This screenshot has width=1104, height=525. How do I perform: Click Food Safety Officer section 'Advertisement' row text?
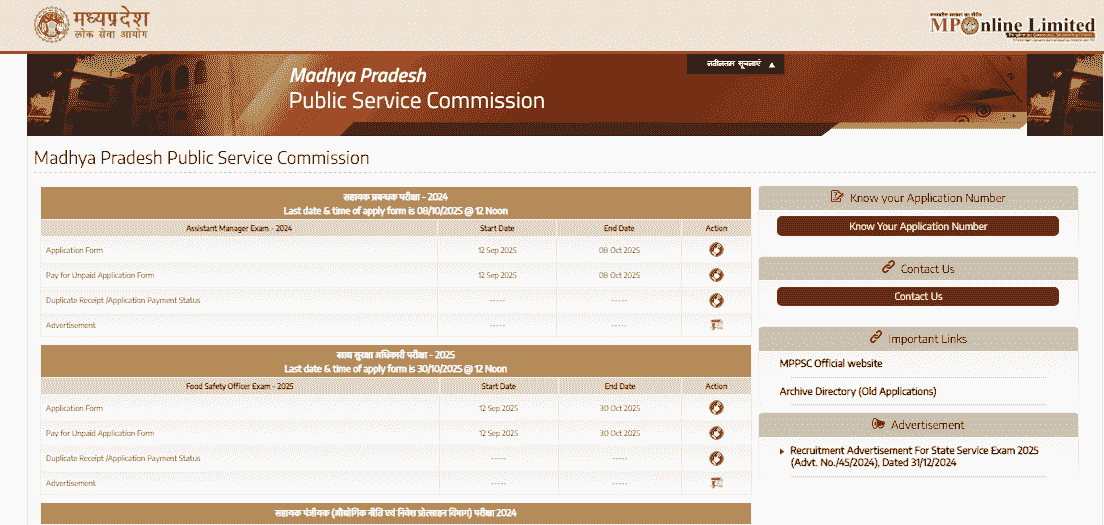coord(70,483)
